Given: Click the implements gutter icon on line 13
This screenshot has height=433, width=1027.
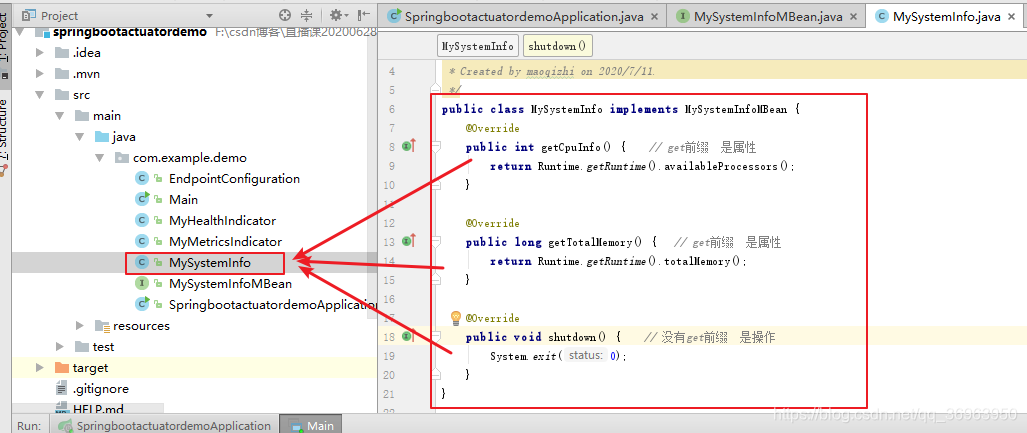Looking at the screenshot, I should tap(409, 242).
